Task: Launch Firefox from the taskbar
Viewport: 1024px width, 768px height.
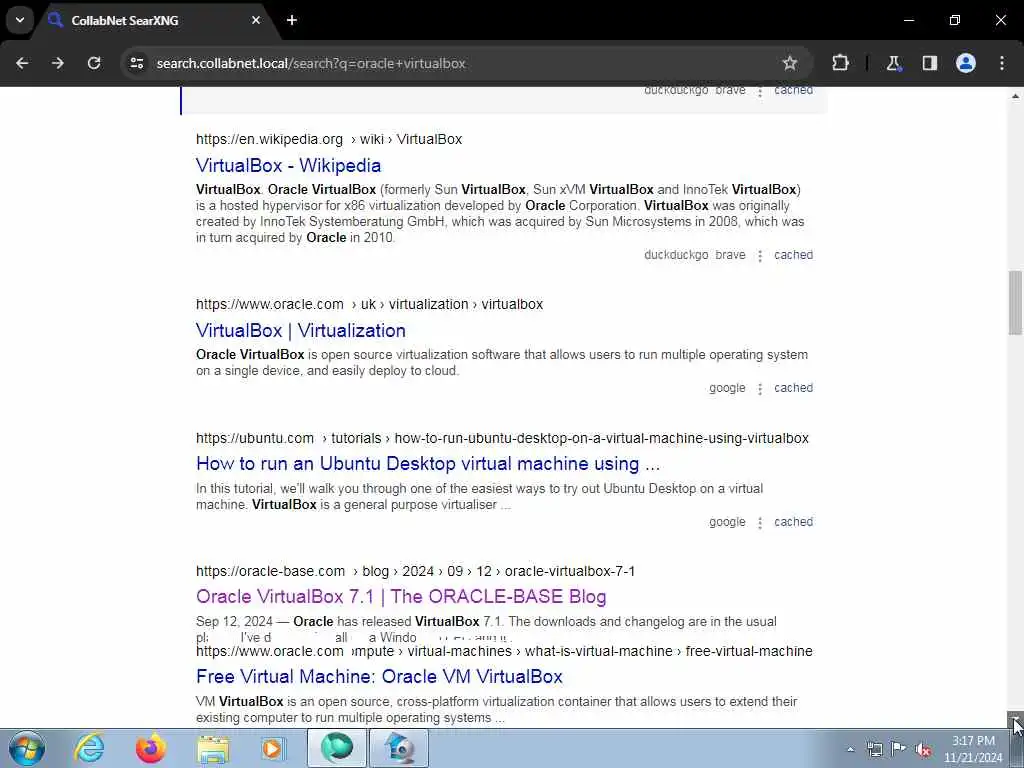Action: [150, 748]
